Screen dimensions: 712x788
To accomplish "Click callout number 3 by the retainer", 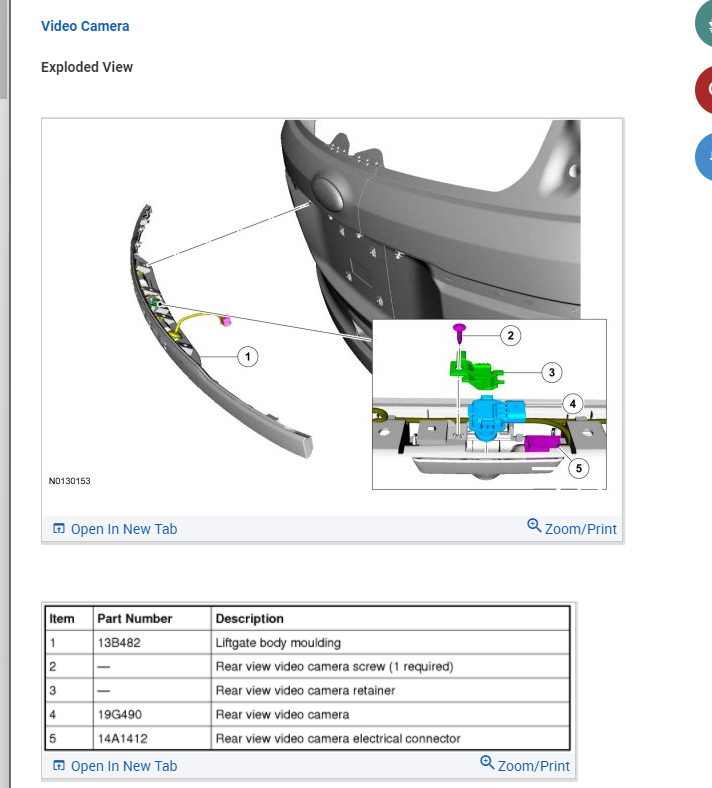I will (x=552, y=372).
